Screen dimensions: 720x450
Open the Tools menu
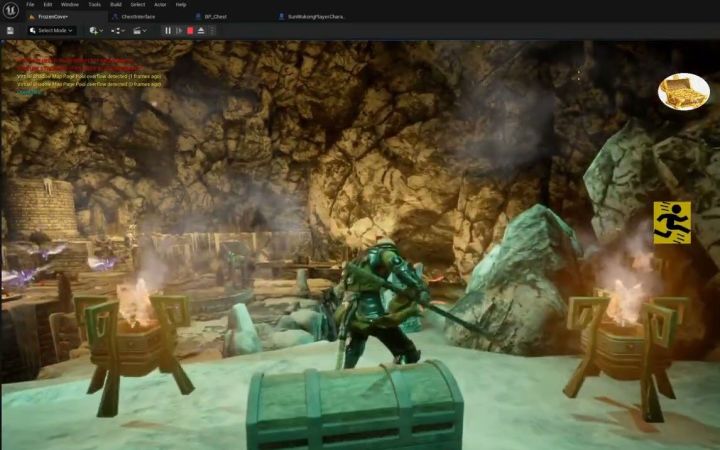[95, 5]
